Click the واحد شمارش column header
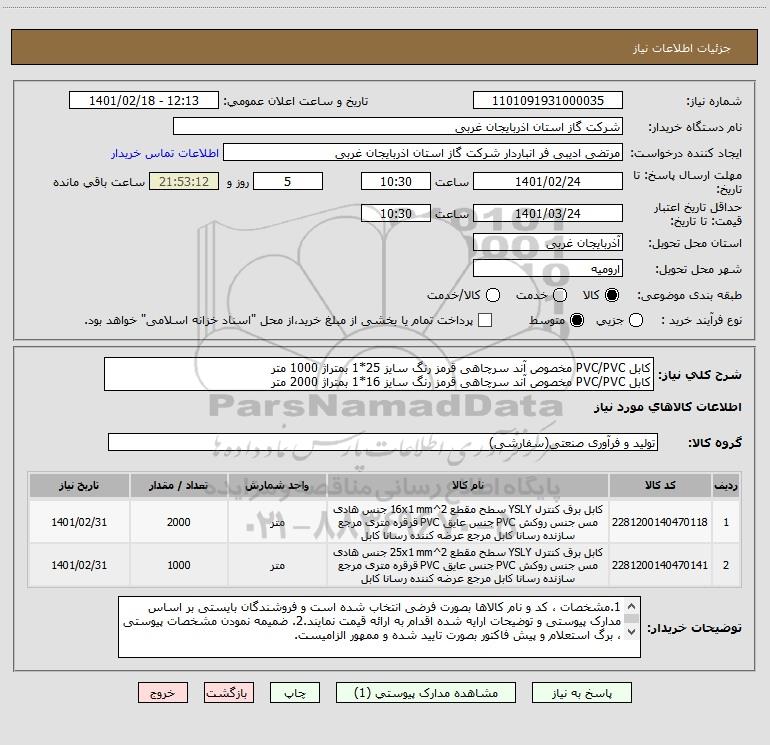The width and height of the screenshot is (770, 745). [277, 485]
